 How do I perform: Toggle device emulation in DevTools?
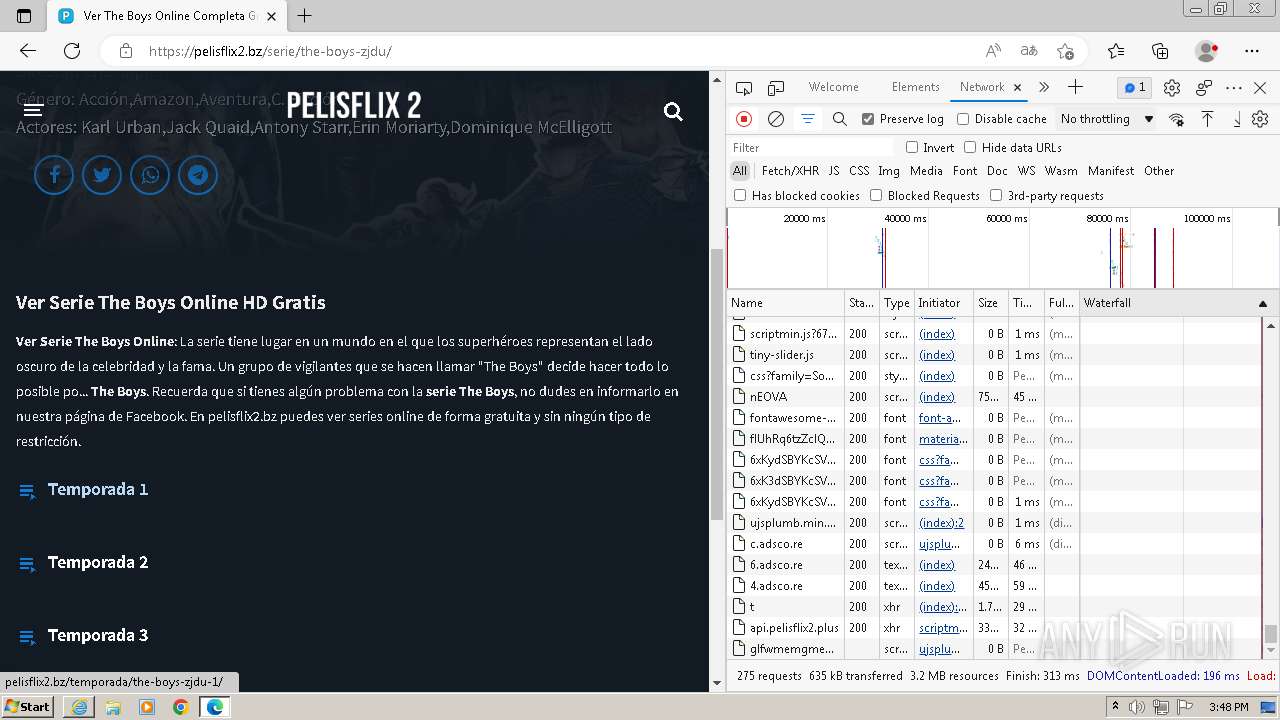pyautogui.click(x=776, y=88)
